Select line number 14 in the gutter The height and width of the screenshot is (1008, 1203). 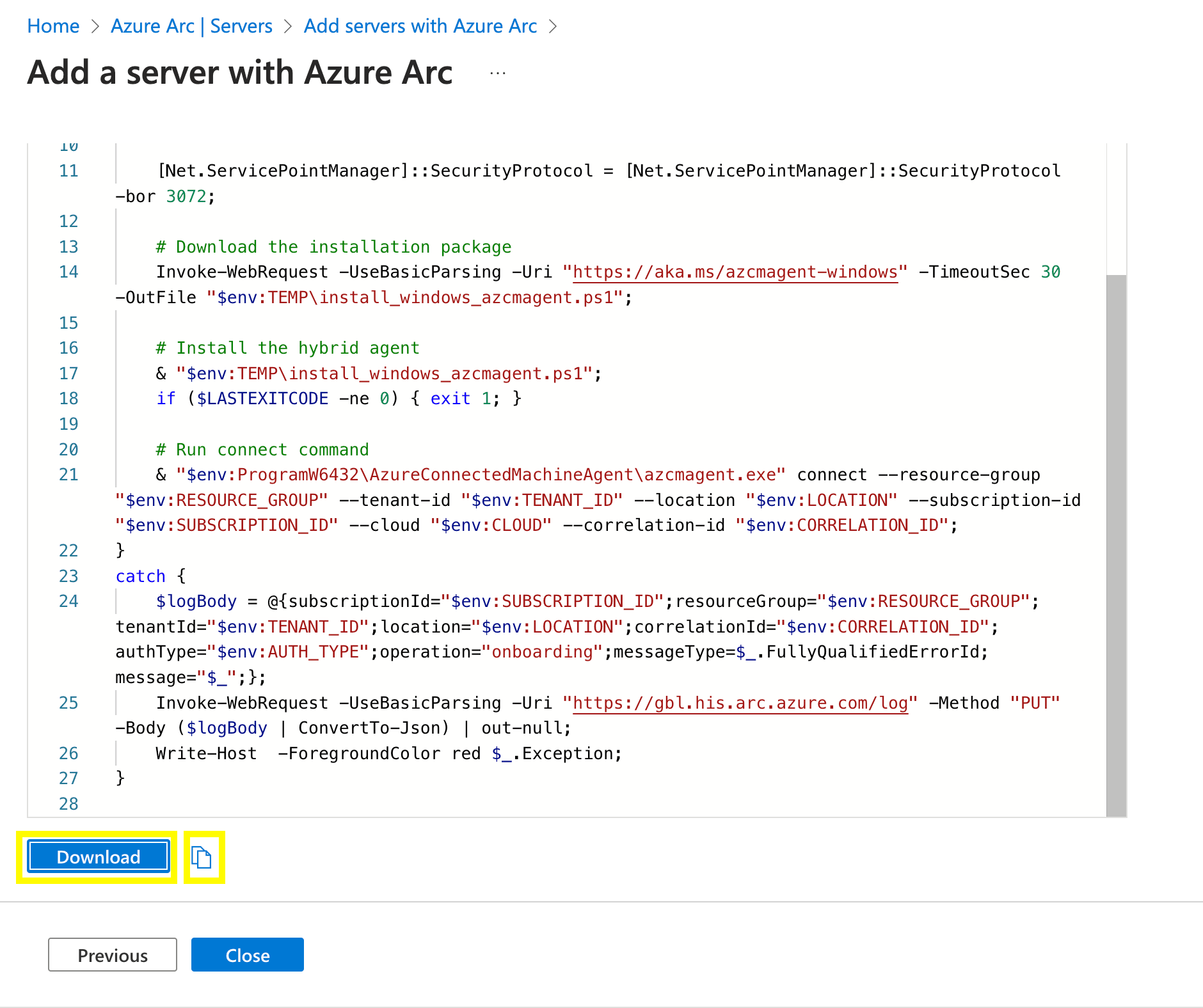[68, 272]
